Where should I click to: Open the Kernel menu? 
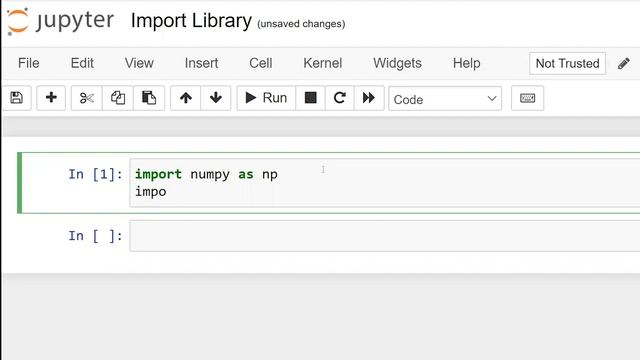pyautogui.click(x=322, y=63)
